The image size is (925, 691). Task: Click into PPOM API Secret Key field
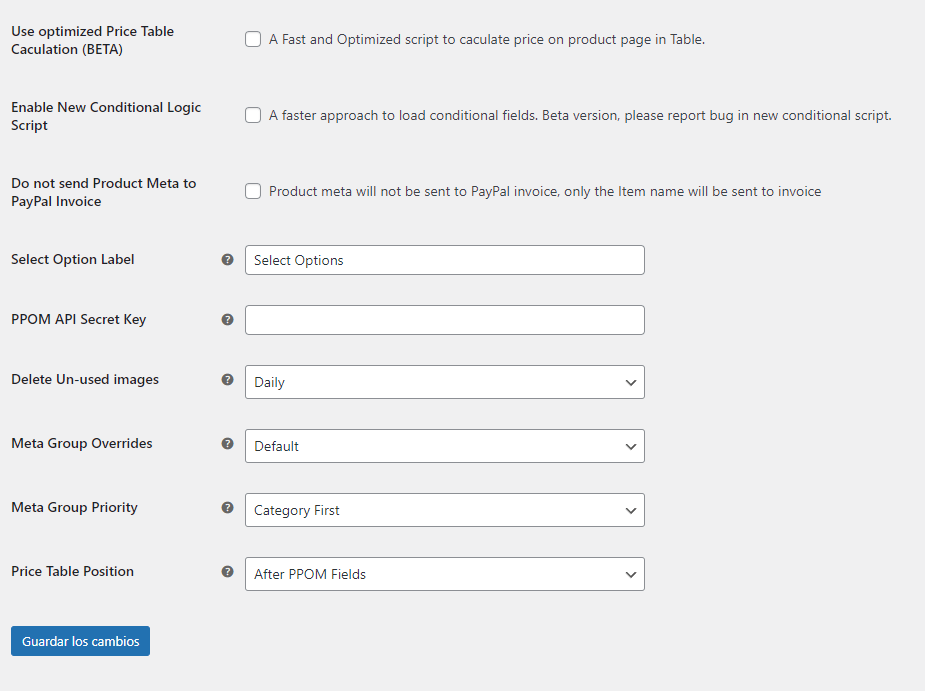pos(445,320)
